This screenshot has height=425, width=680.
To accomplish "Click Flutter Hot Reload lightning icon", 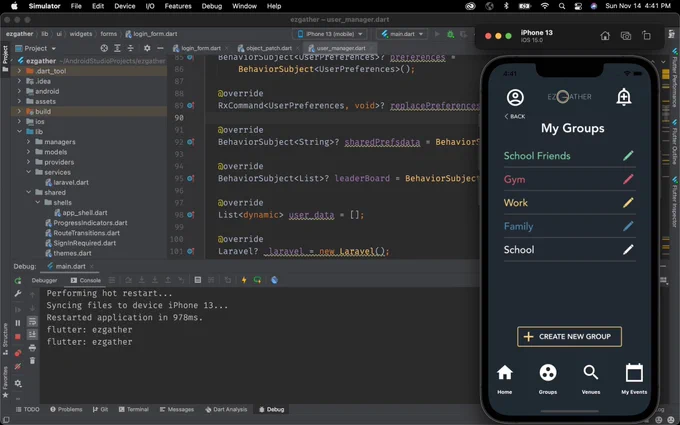I will pyautogui.click(x=244, y=280).
